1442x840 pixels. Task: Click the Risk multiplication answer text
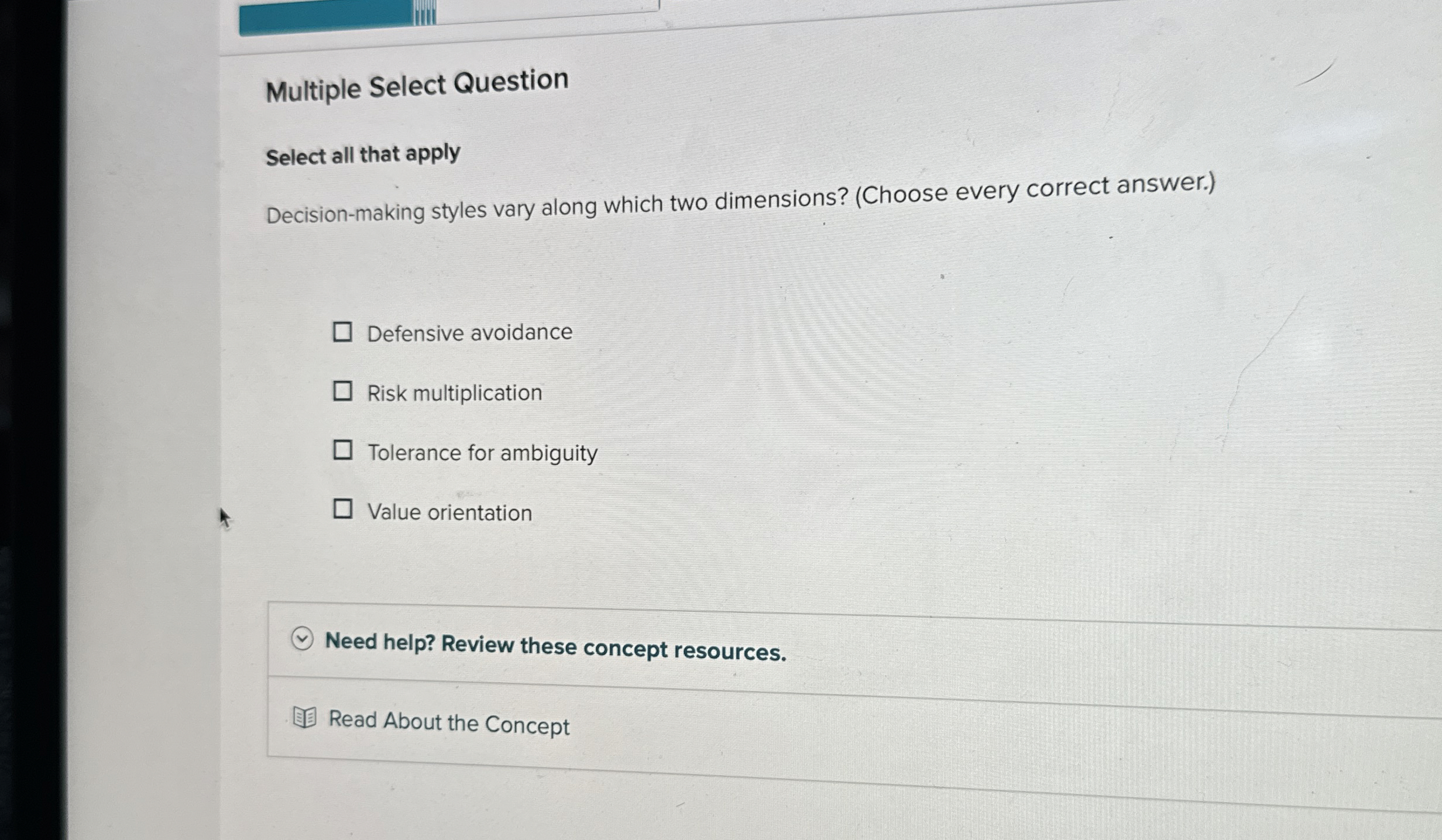click(454, 392)
